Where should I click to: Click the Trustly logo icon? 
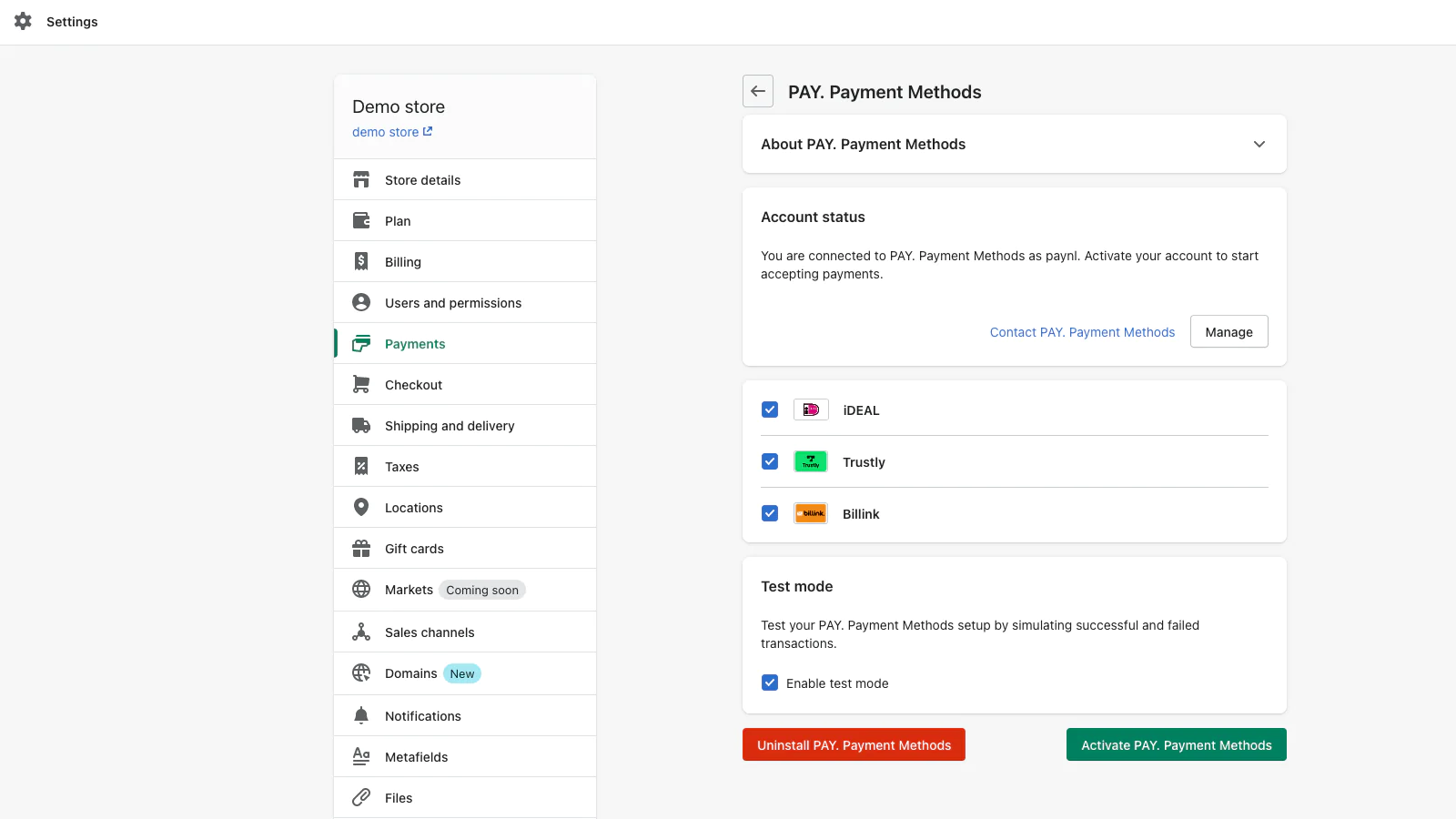pos(811,461)
